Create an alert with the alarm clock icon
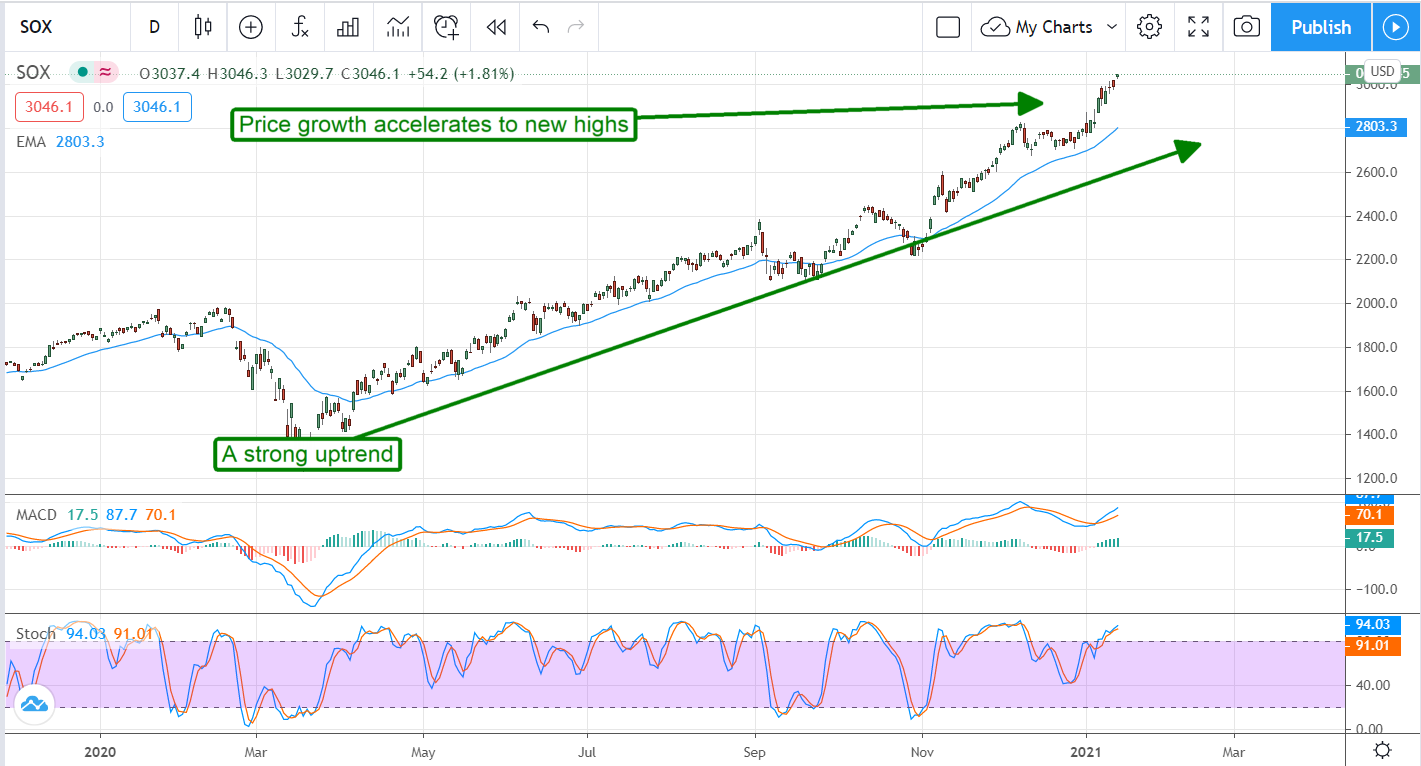The height and width of the screenshot is (766, 1421). 446,27
